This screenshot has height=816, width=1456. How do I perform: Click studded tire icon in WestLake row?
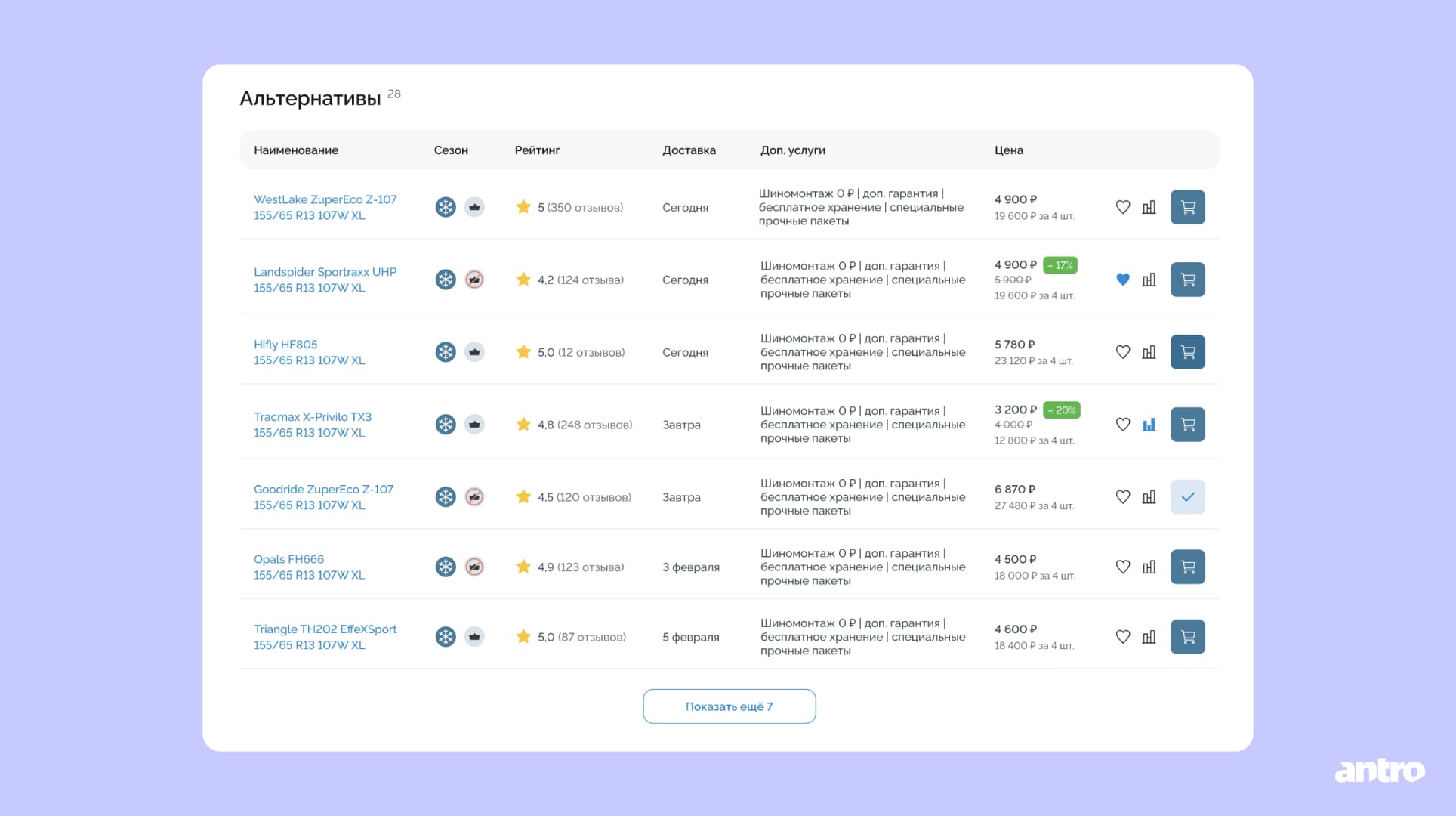tap(474, 207)
